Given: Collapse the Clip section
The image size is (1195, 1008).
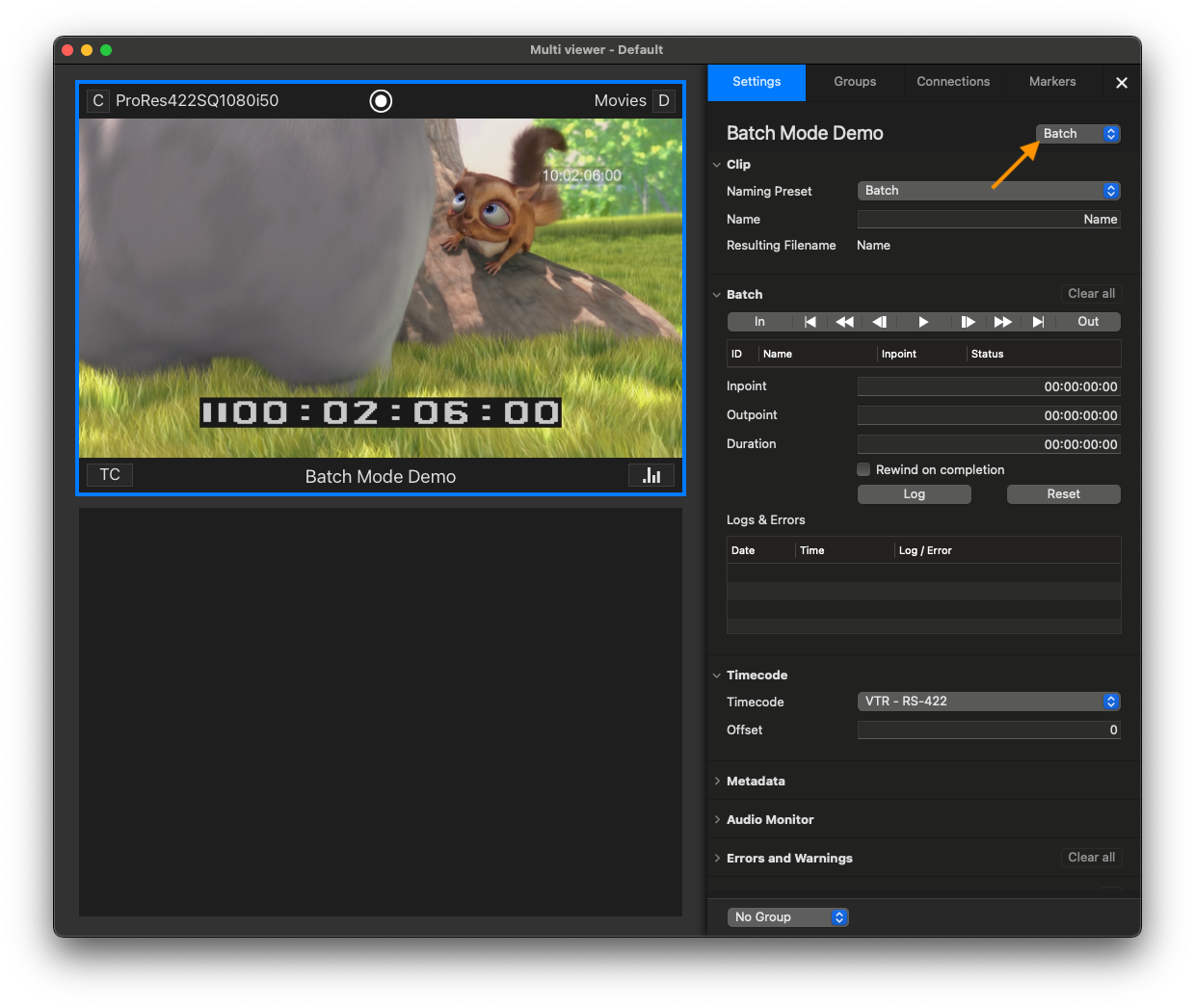Looking at the screenshot, I should [x=717, y=165].
